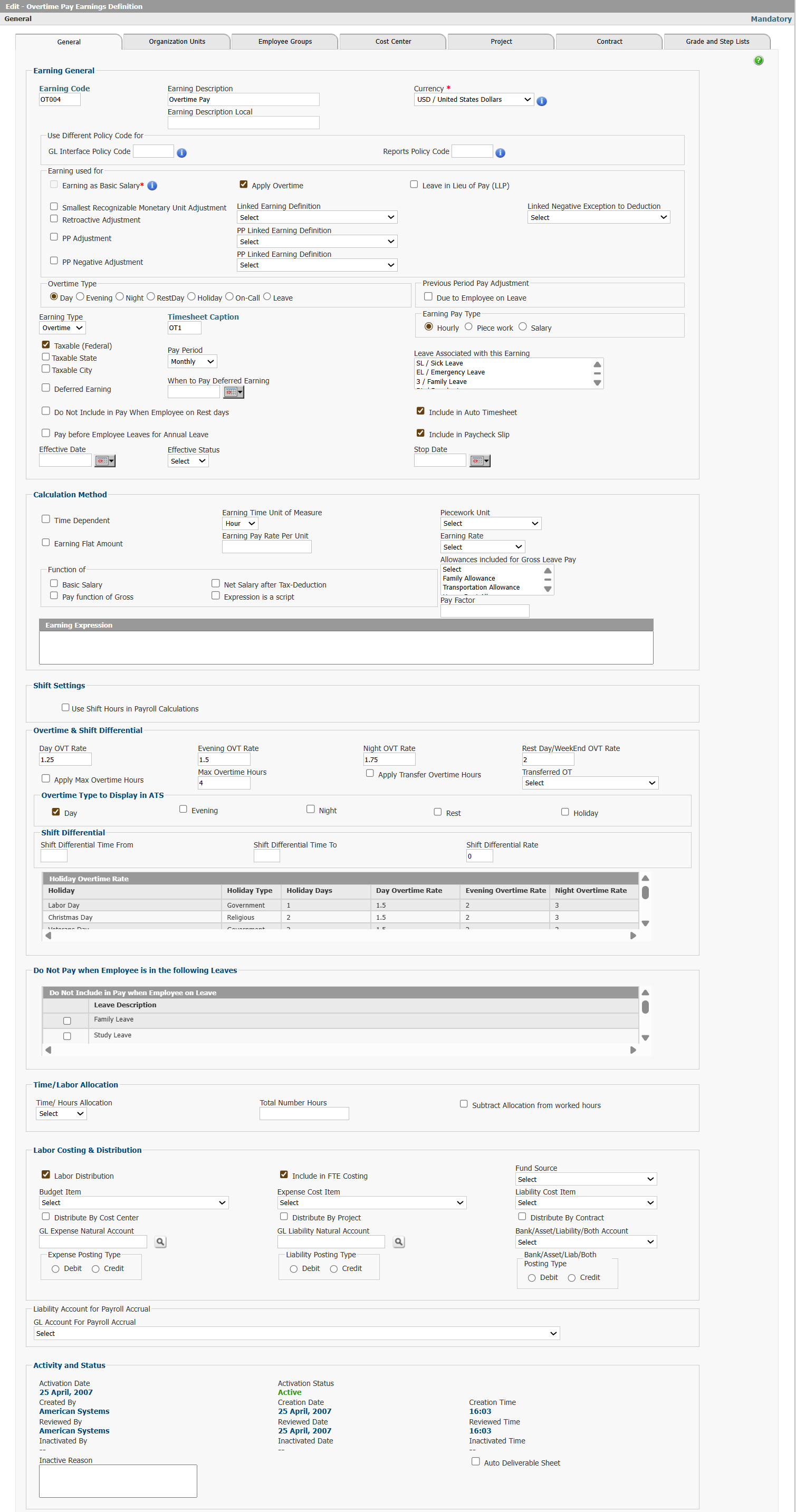Check the Study Leave row checkbox
796x1512 pixels.
point(67,1036)
